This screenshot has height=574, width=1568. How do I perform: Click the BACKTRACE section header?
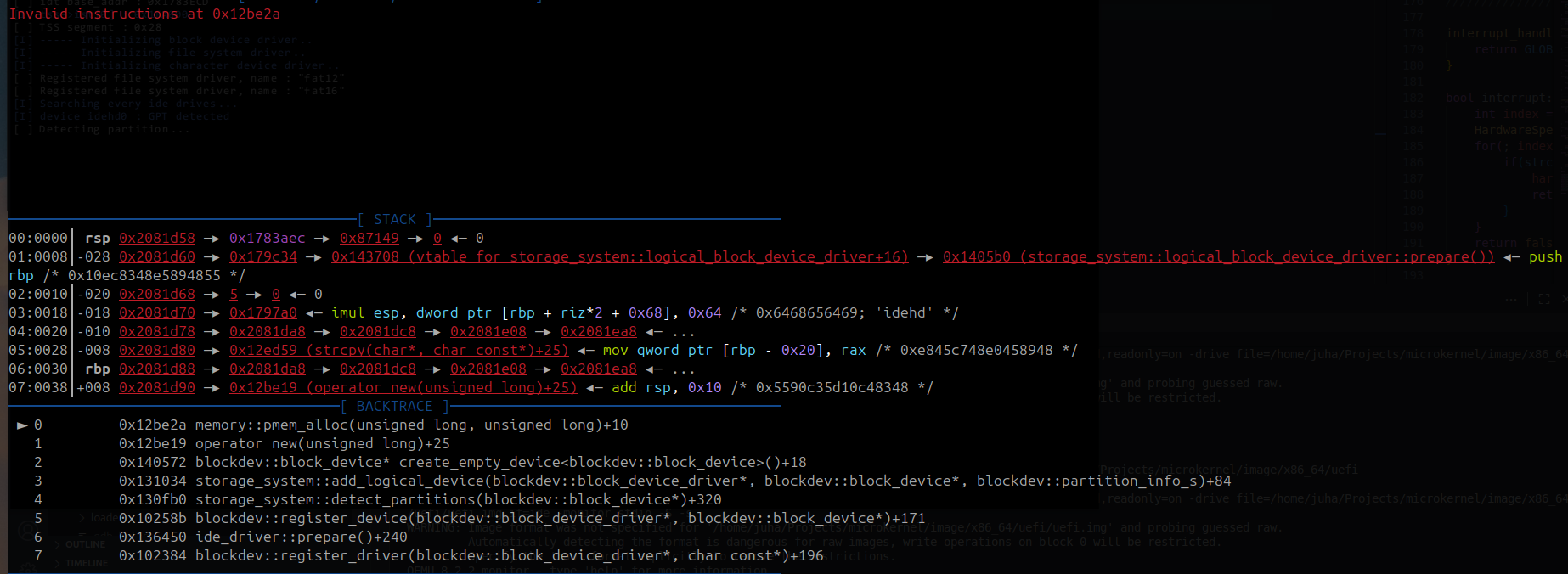tap(394, 407)
